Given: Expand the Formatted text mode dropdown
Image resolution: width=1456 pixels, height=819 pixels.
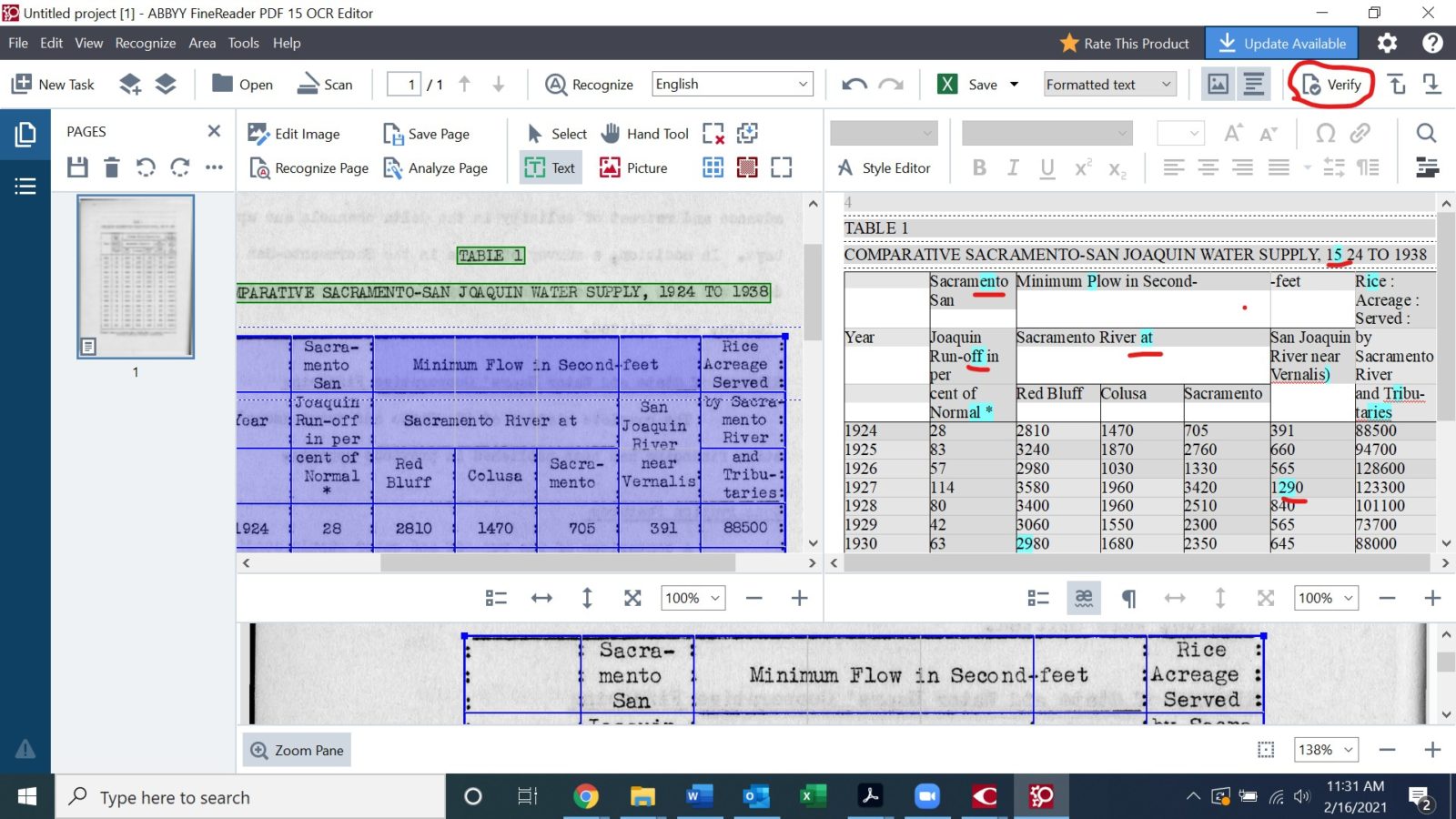Looking at the screenshot, I should point(1168,84).
